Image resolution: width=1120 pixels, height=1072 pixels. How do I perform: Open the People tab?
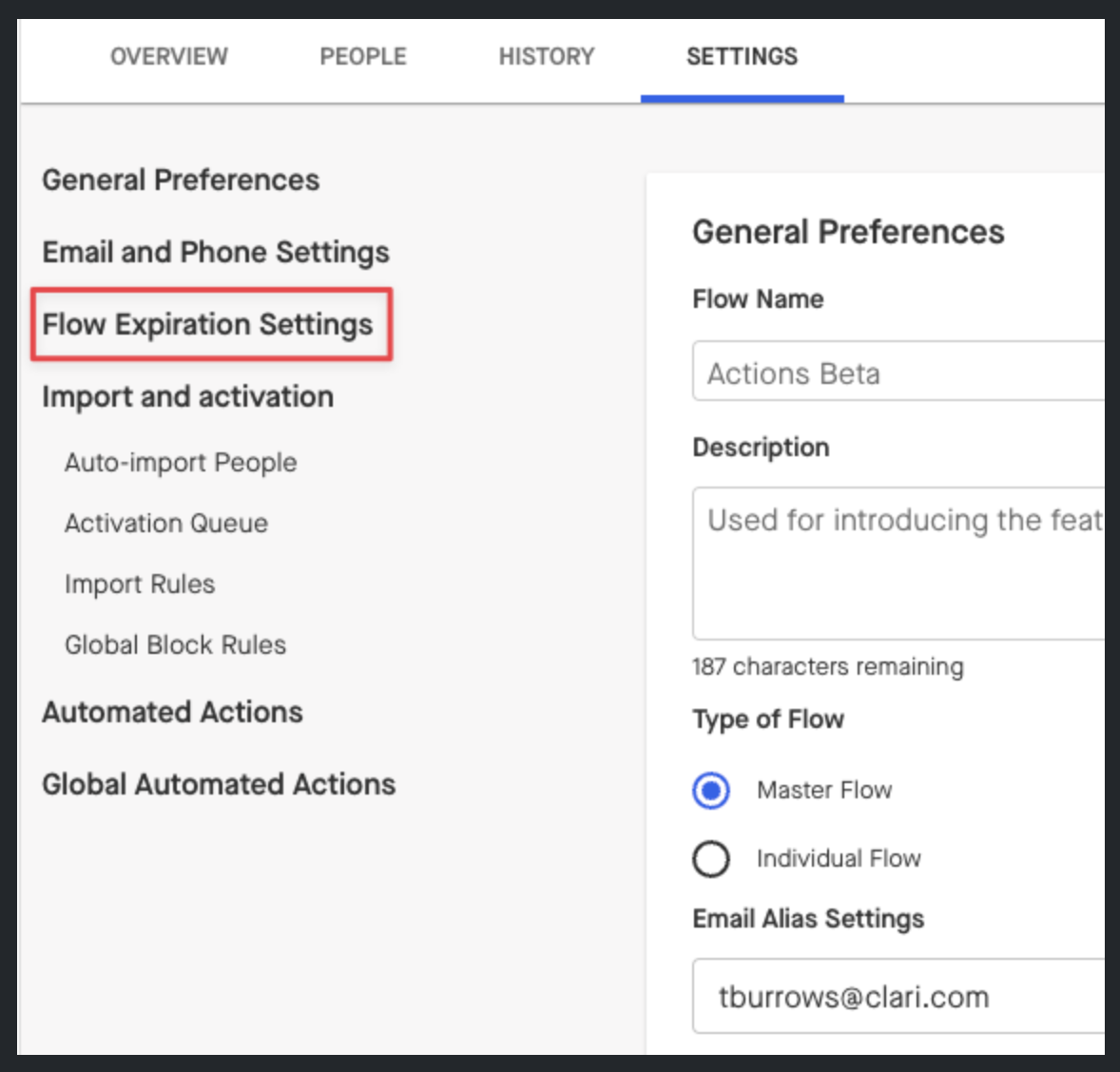tap(362, 57)
